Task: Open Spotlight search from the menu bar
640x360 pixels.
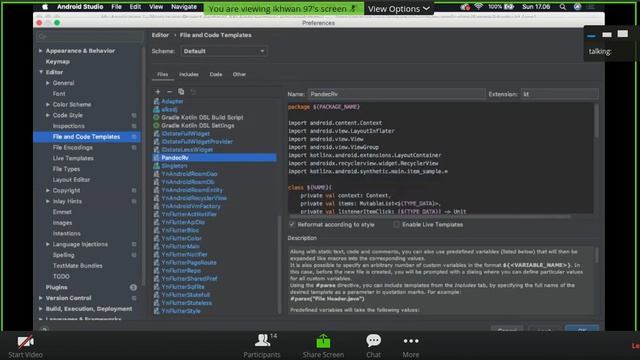Action: 562,7
